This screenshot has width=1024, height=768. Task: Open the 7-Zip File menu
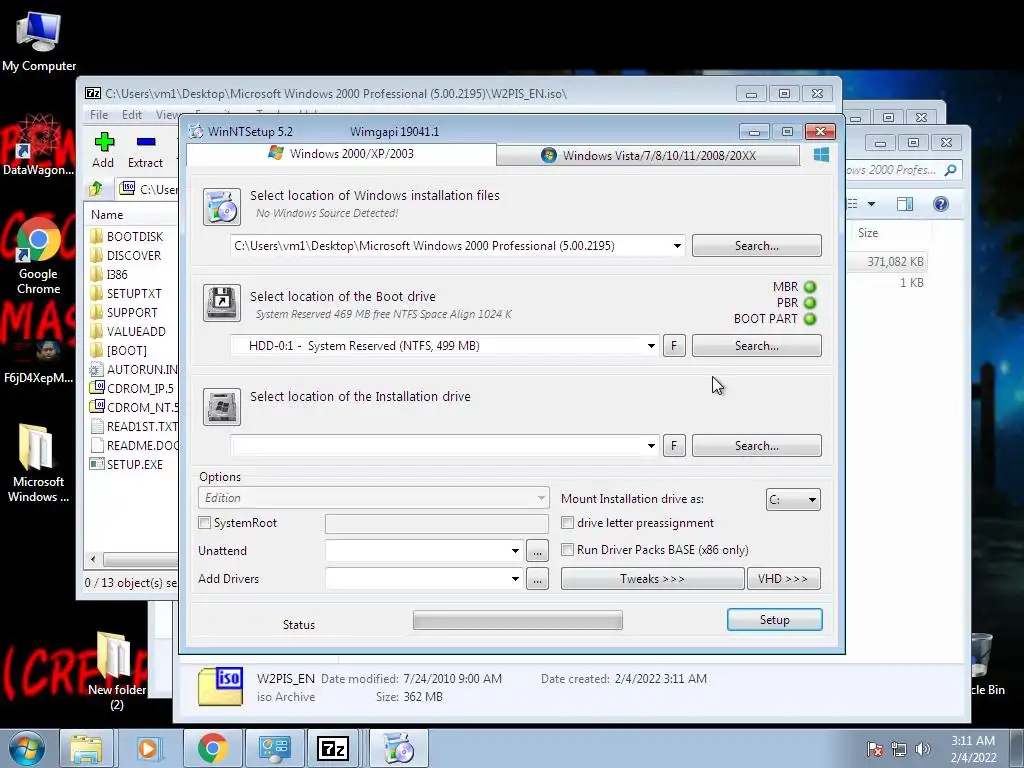click(x=99, y=114)
